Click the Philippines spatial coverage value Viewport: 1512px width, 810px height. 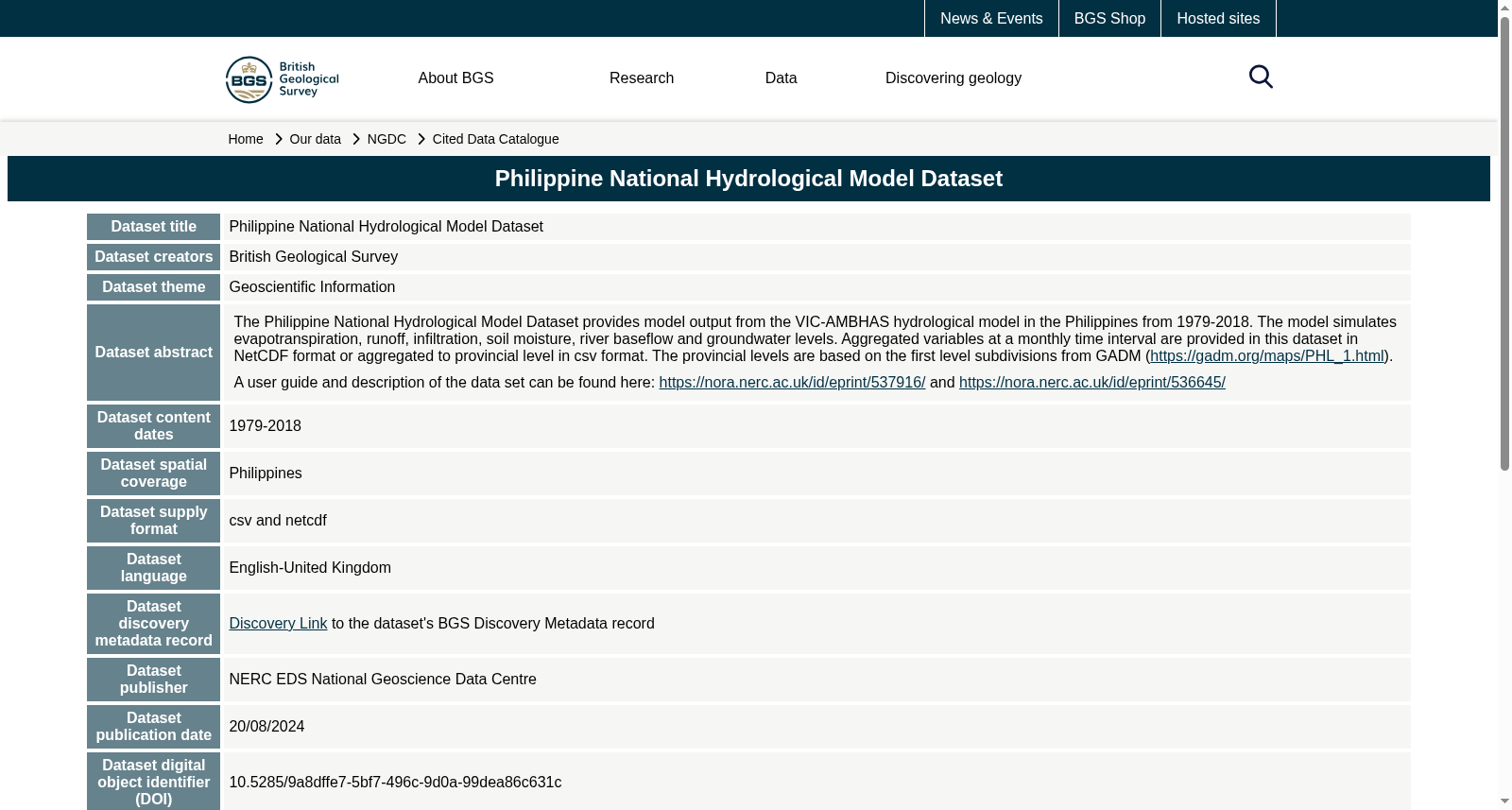[x=266, y=474]
